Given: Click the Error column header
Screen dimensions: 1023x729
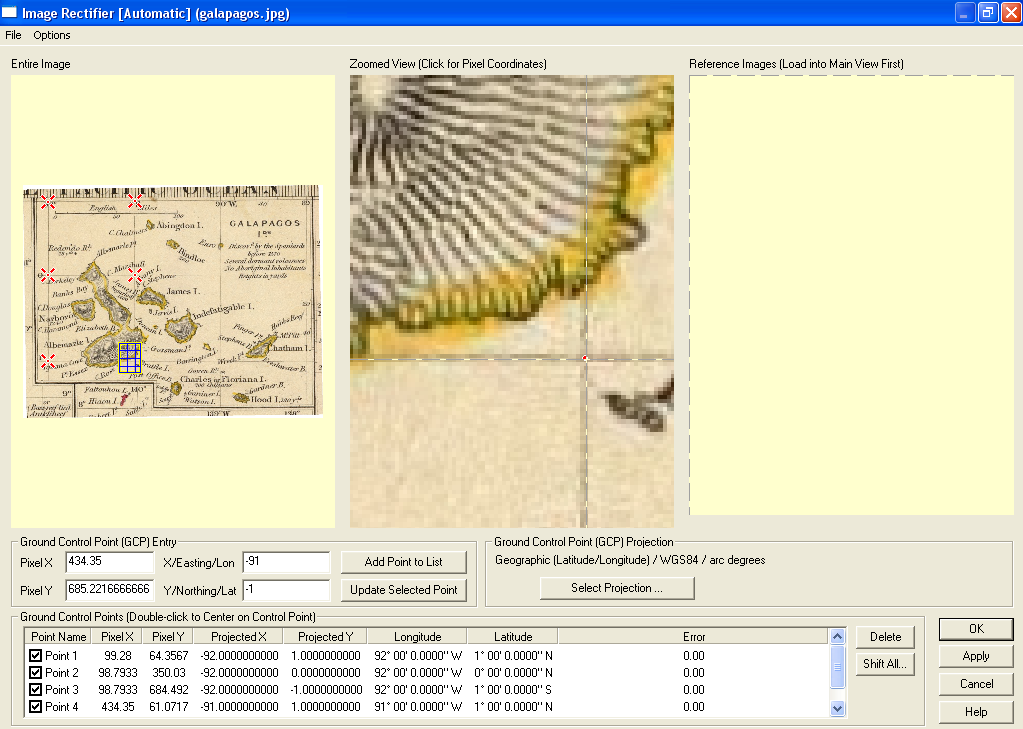Looking at the screenshot, I should click(x=693, y=637).
